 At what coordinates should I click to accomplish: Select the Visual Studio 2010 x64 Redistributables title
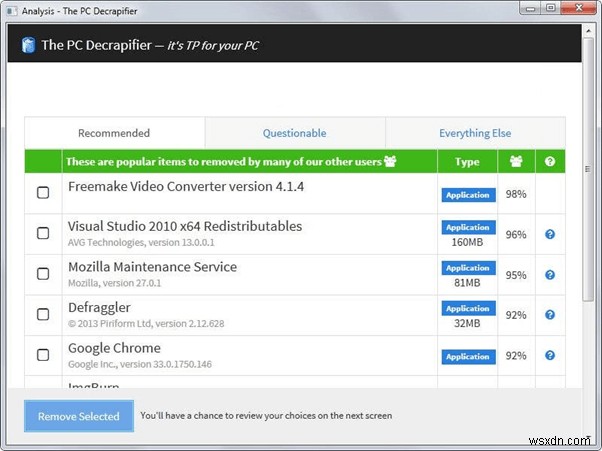tap(185, 226)
